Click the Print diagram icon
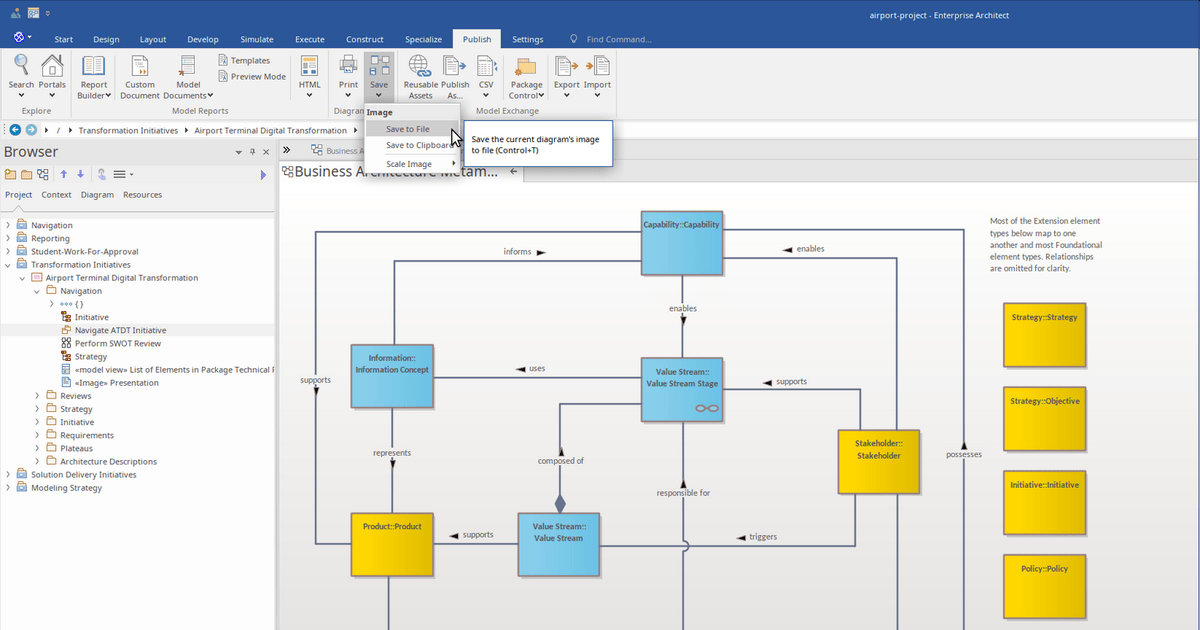1200x630 pixels. click(347, 72)
